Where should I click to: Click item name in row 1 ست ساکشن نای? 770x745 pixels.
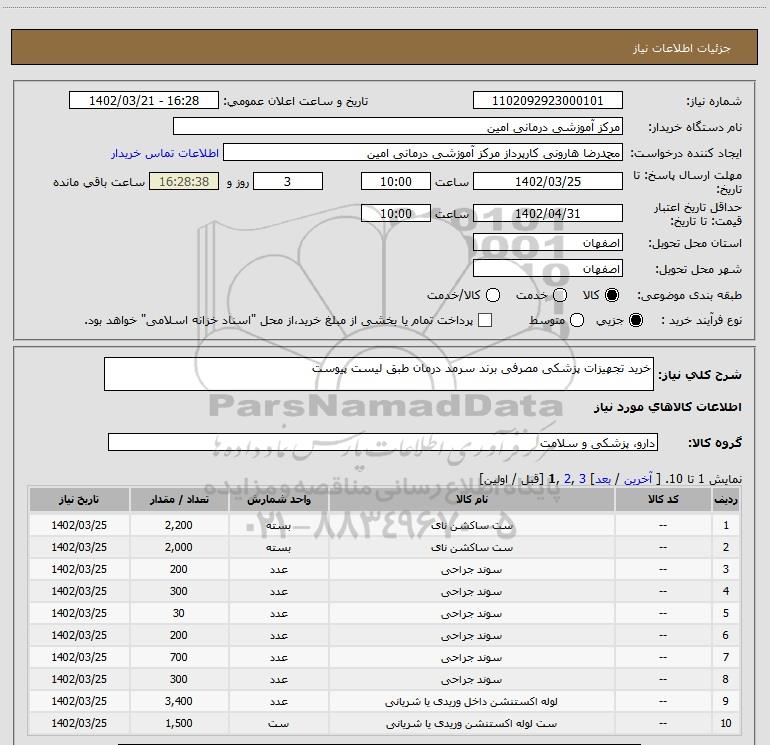(x=471, y=525)
